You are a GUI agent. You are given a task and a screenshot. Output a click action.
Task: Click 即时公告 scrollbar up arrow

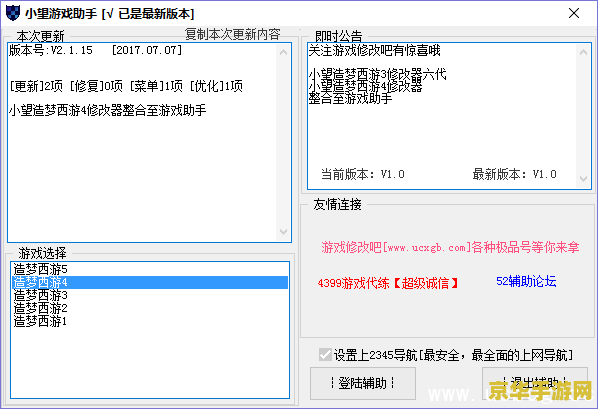click(x=583, y=52)
